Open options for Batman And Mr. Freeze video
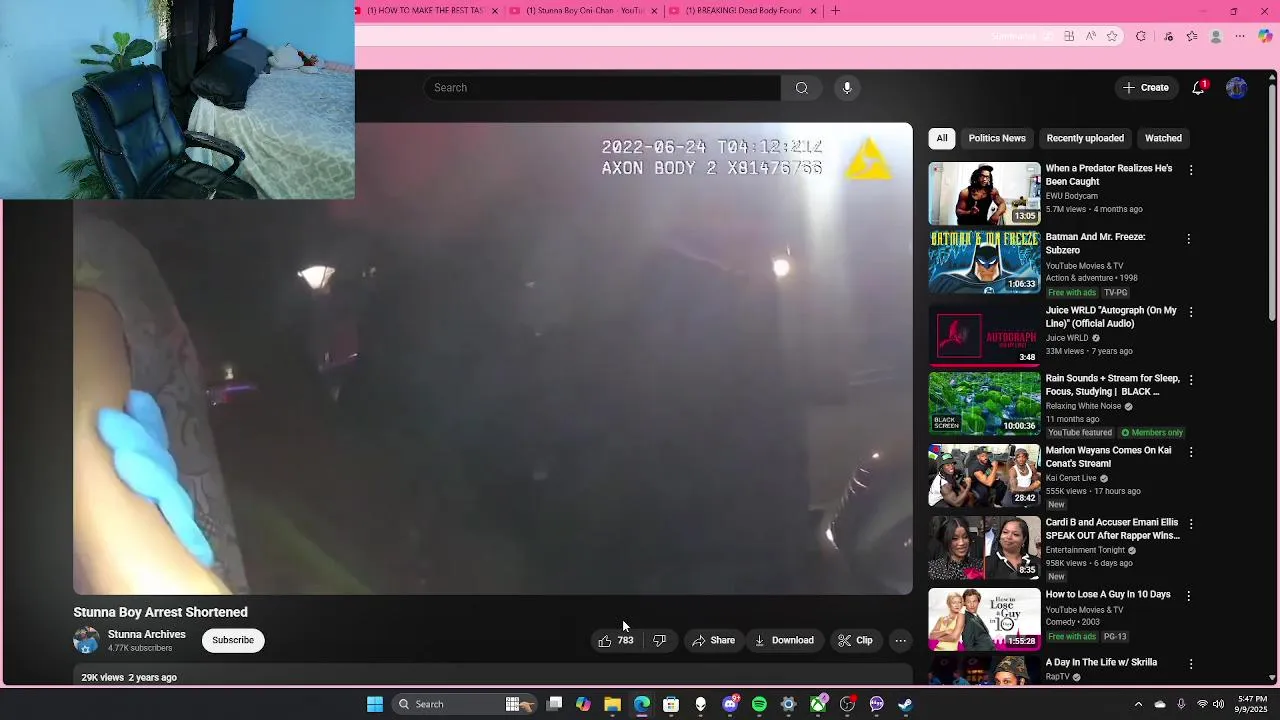1280x720 pixels. point(1188,239)
